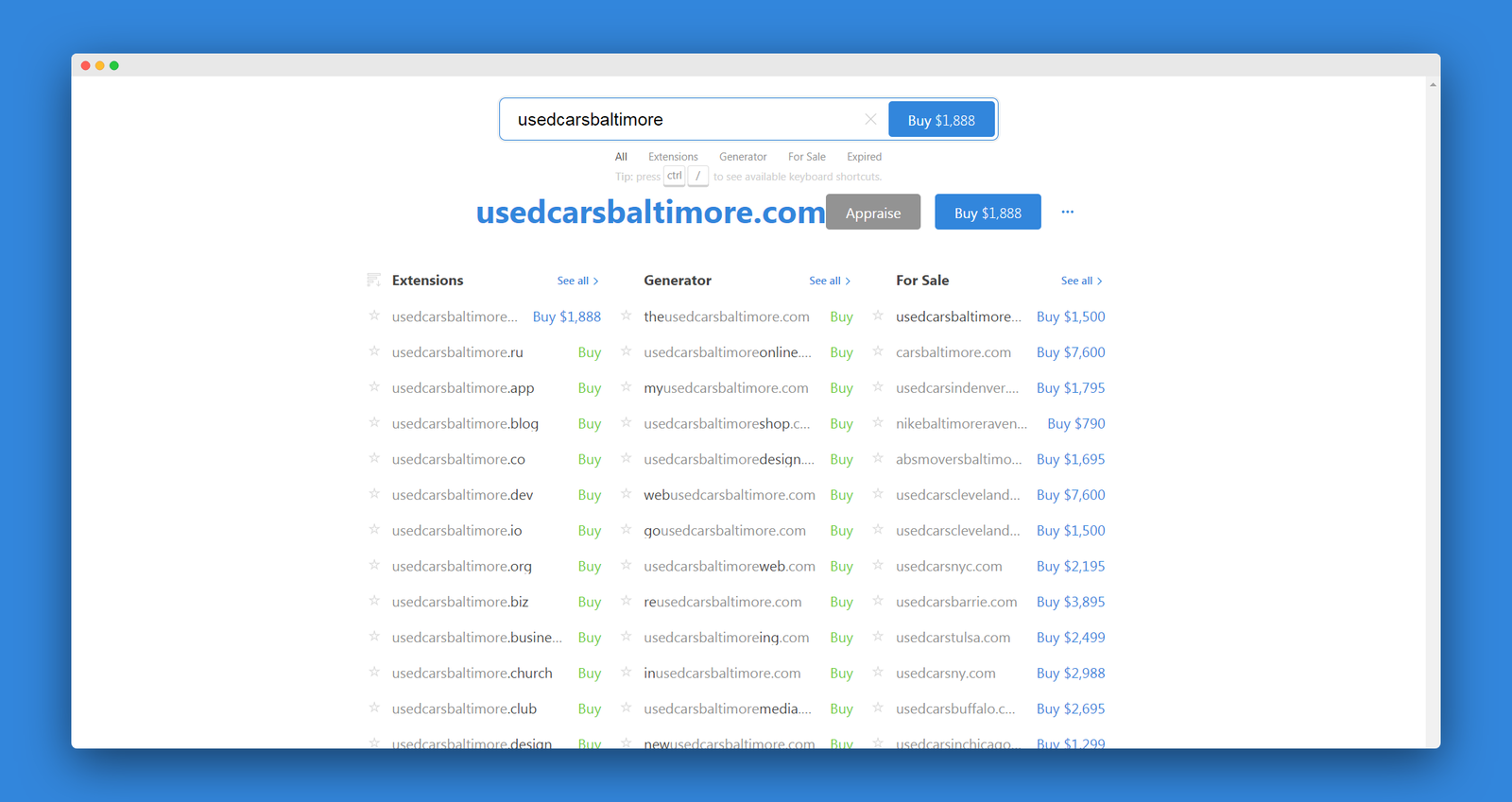Buy usedcarsbaltimore.ru

tap(590, 352)
